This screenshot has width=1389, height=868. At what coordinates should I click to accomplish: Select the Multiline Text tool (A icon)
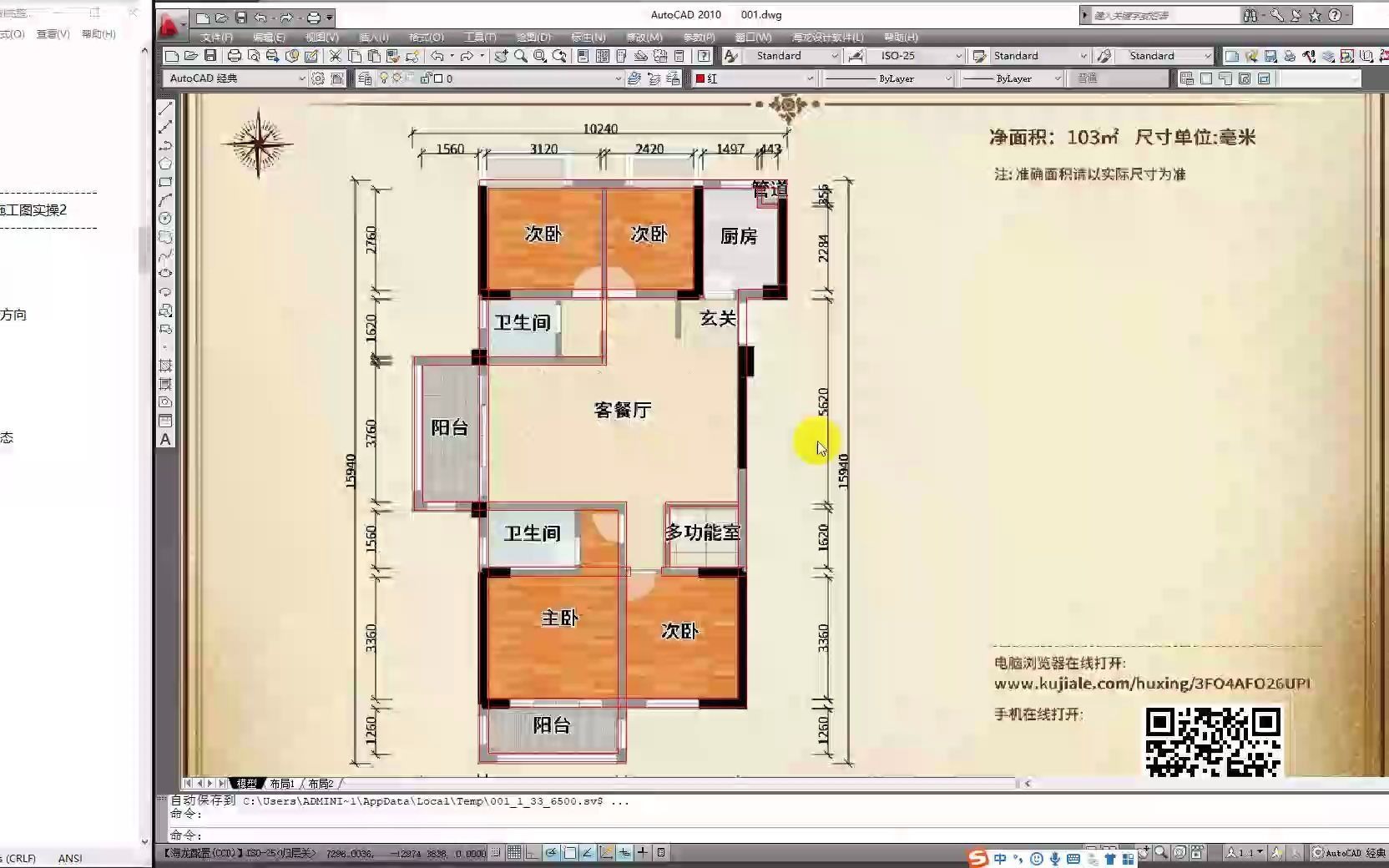tap(164, 438)
